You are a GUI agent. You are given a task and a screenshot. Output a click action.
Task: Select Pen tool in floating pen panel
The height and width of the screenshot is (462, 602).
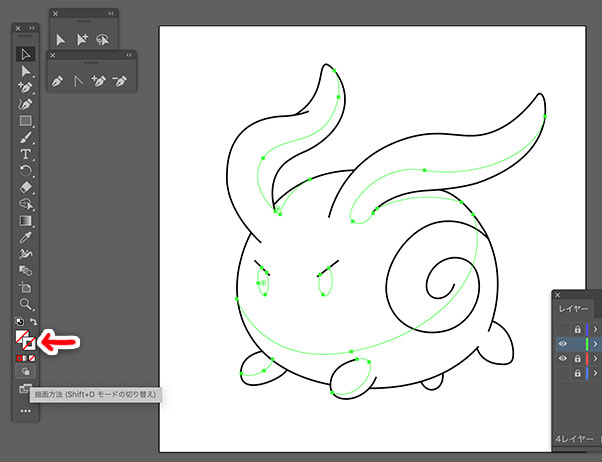pyautogui.click(x=57, y=81)
